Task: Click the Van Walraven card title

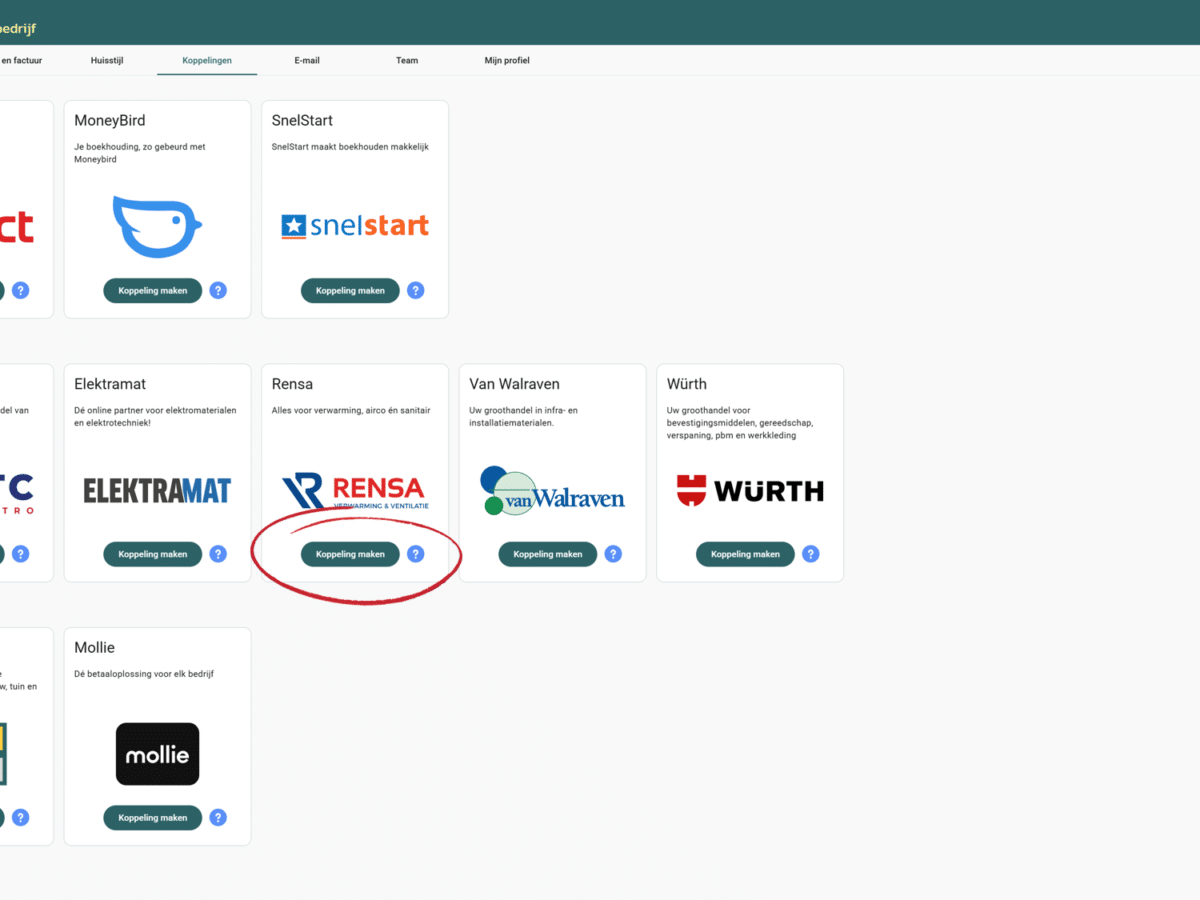Action: [515, 384]
